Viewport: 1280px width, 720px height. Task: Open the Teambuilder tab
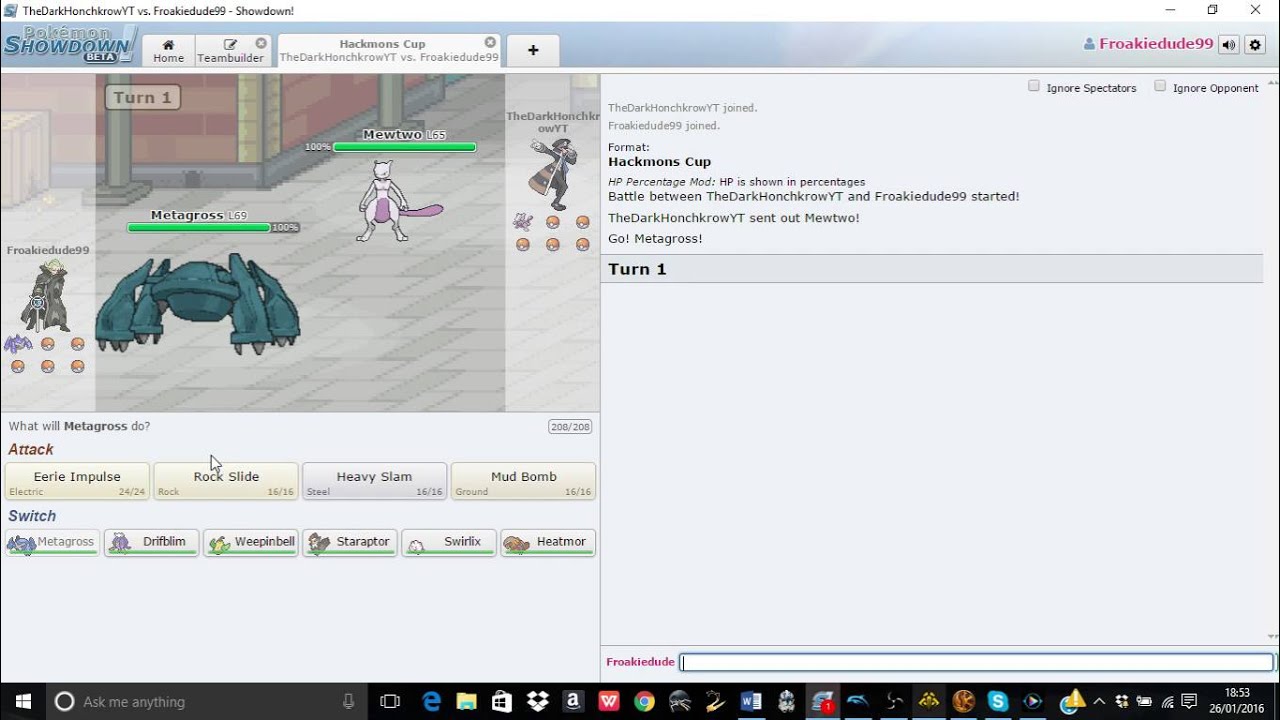230,51
